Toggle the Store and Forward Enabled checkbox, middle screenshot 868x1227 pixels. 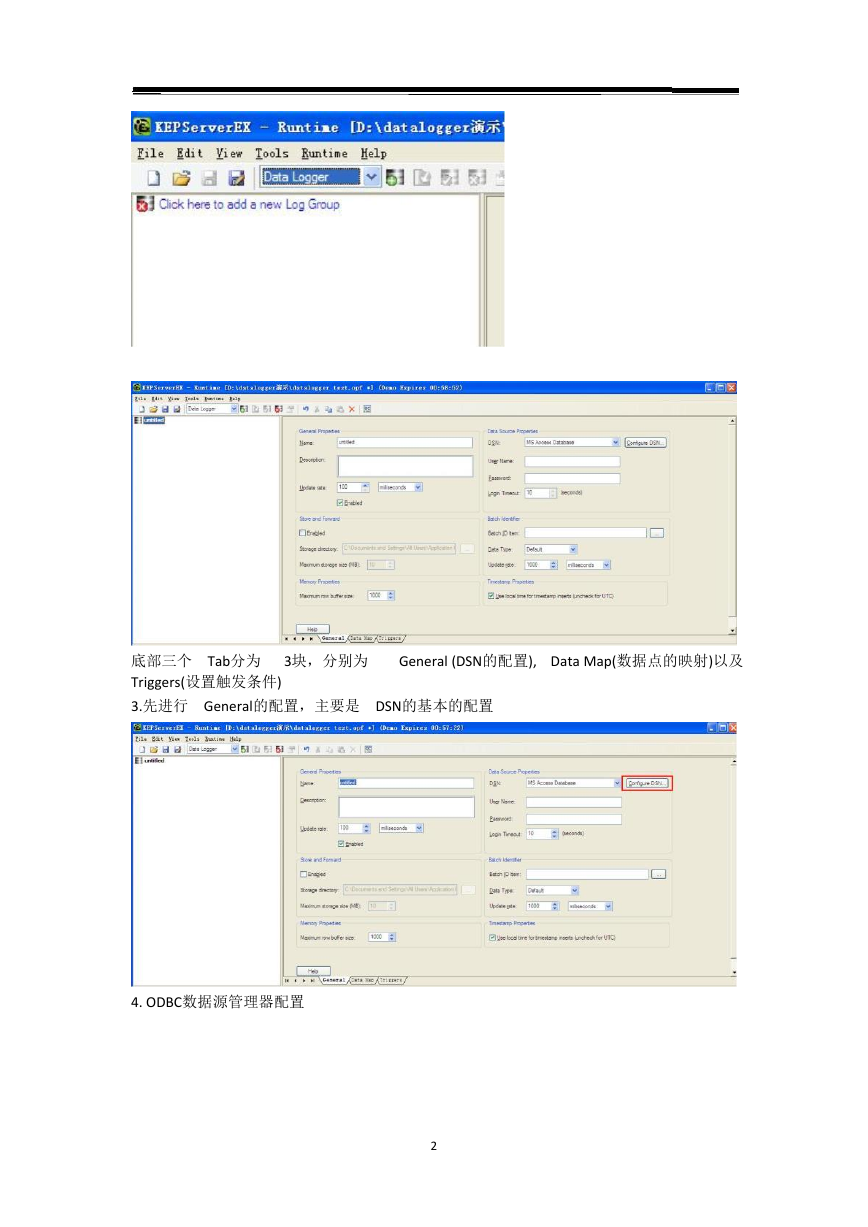tap(302, 533)
